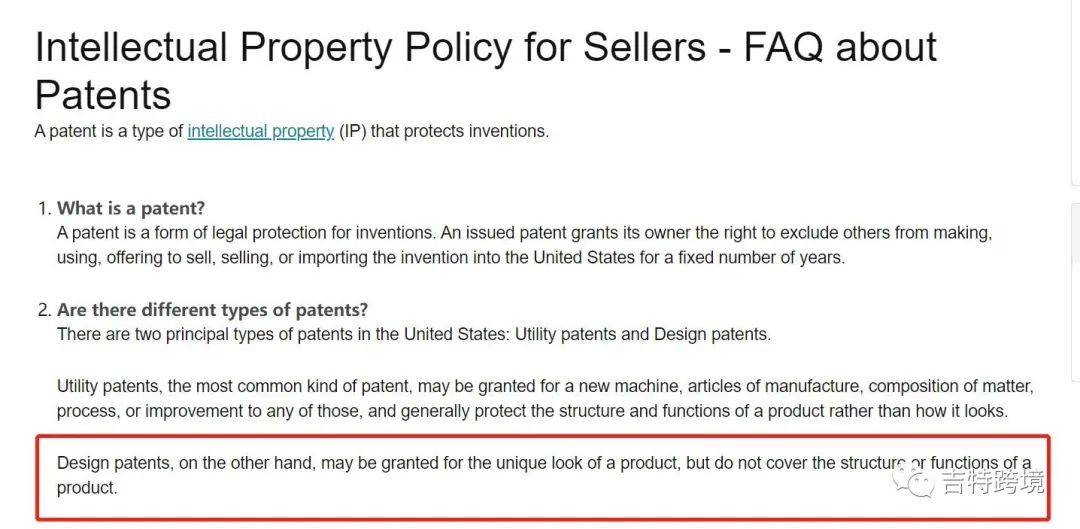The width and height of the screenshot is (1080, 529).
Task: Click the word 'product.' ending the red box
Action: click(x=87, y=489)
